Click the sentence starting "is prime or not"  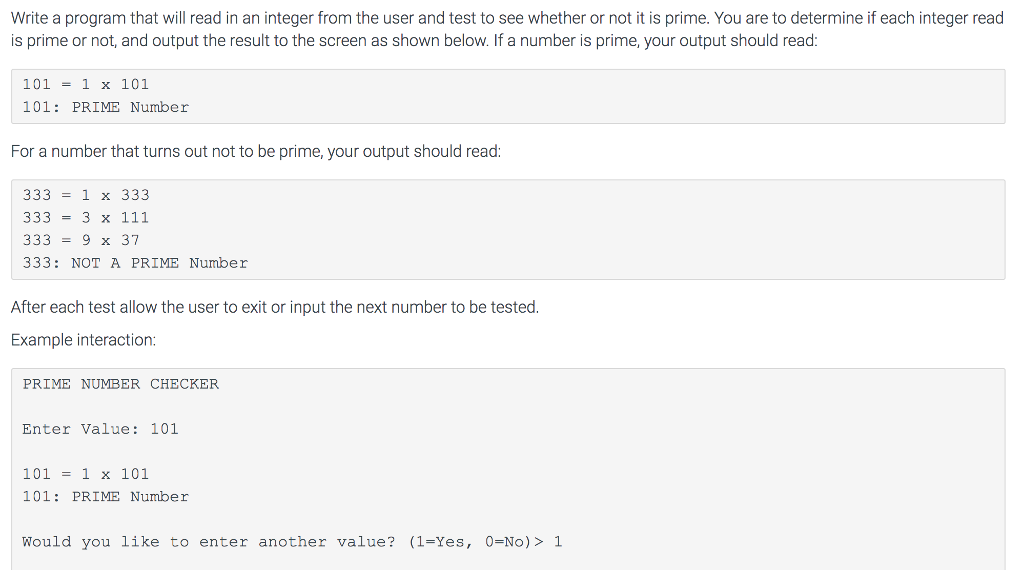pyautogui.click(x=414, y=40)
